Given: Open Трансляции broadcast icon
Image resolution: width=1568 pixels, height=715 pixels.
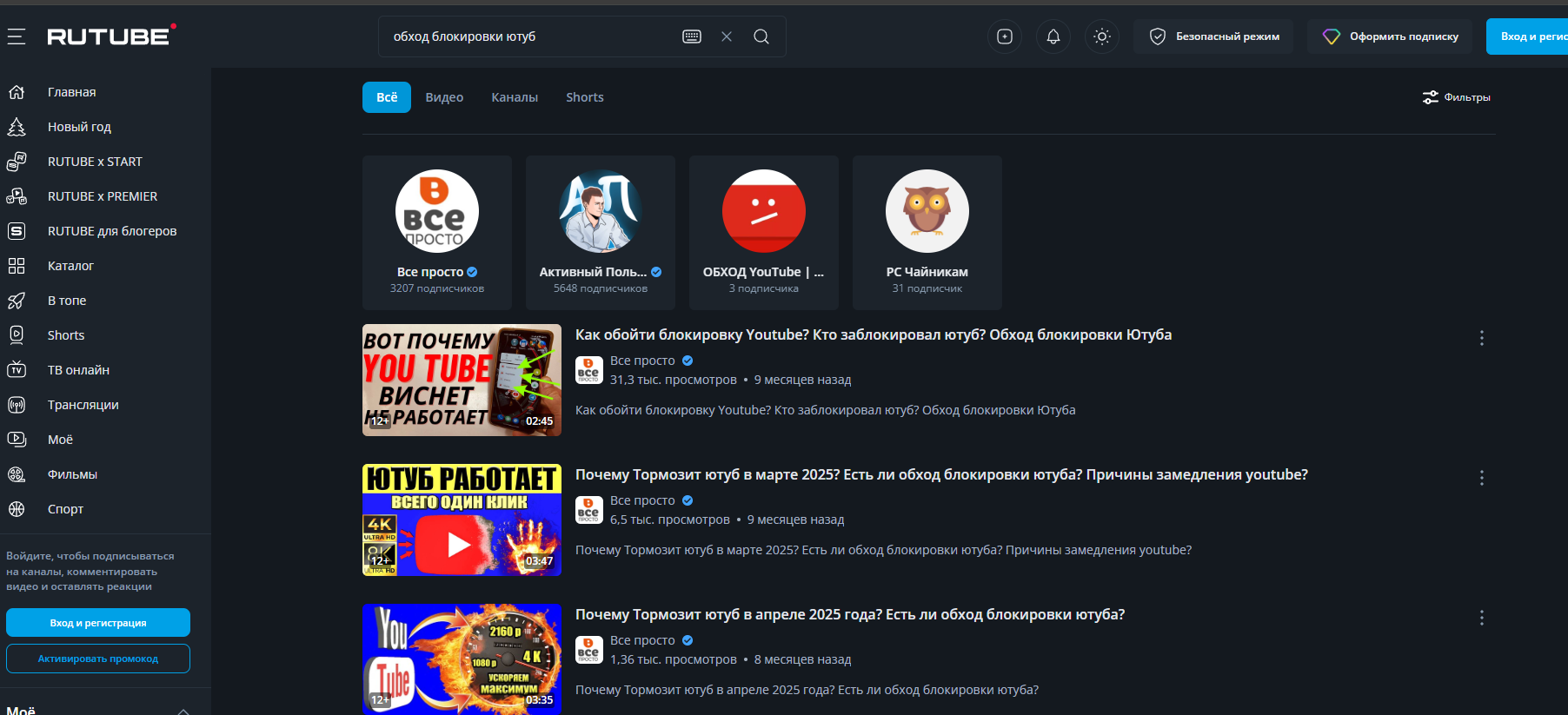Looking at the screenshot, I should pos(17,405).
